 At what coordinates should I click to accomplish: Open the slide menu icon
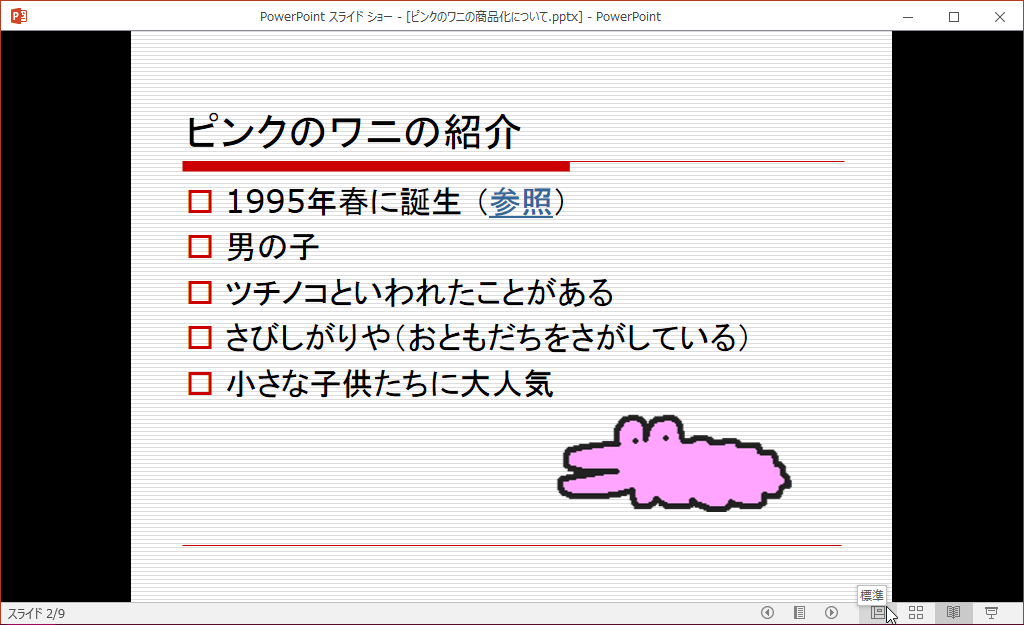tap(799, 613)
